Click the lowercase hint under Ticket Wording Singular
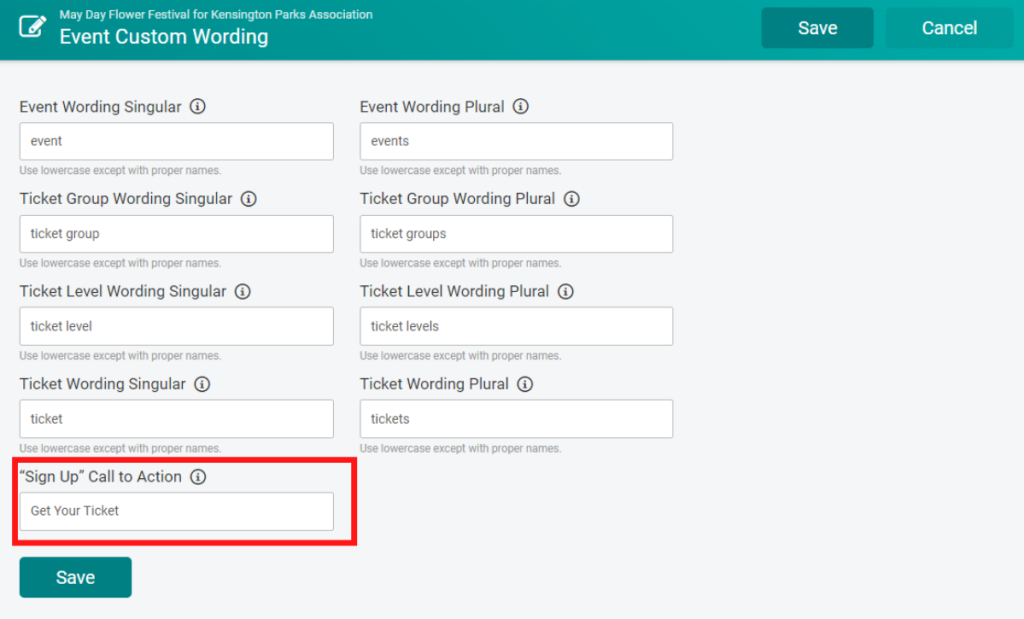 (120, 449)
